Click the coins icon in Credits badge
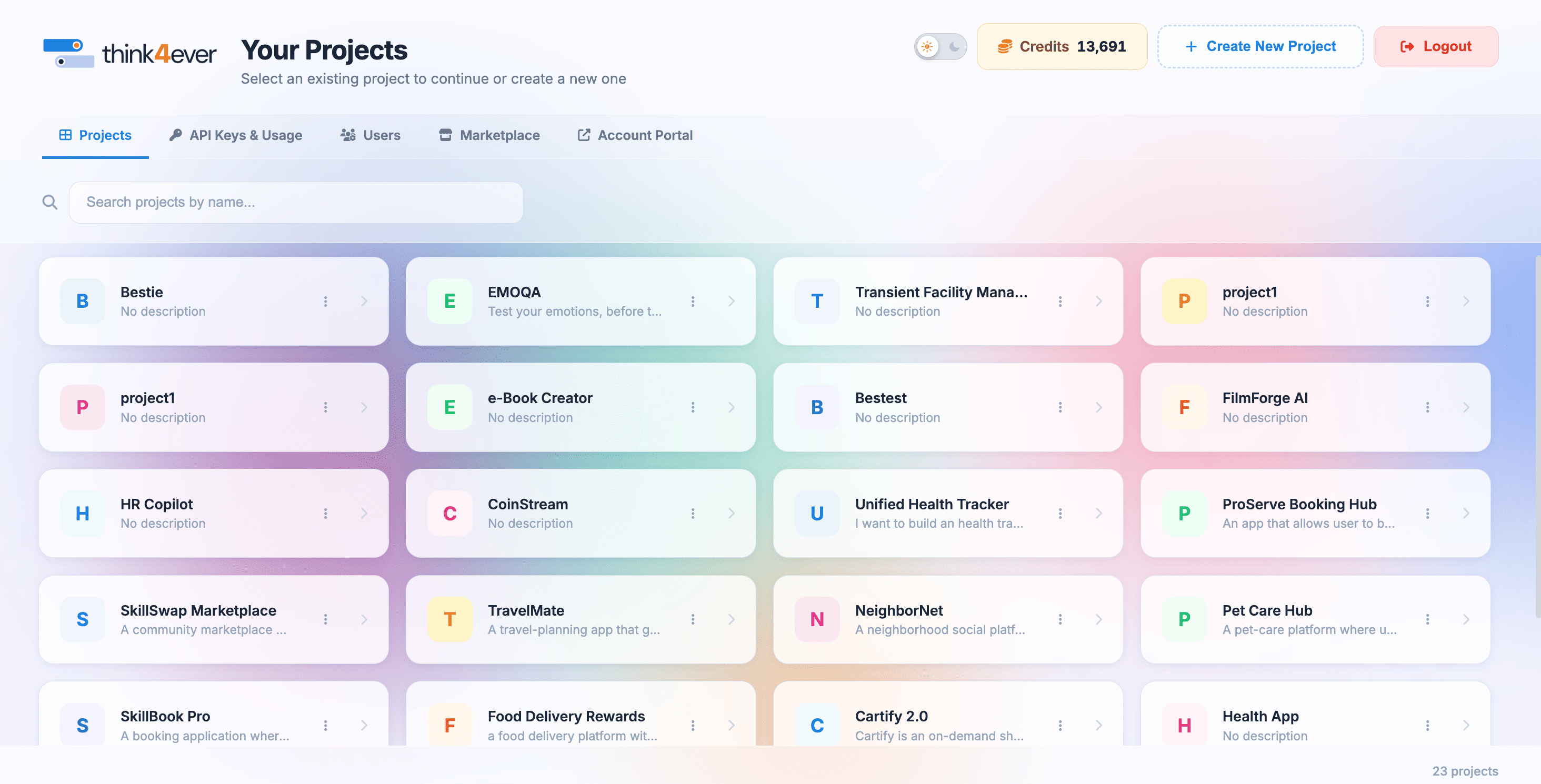This screenshot has width=1541, height=784. tap(1004, 47)
